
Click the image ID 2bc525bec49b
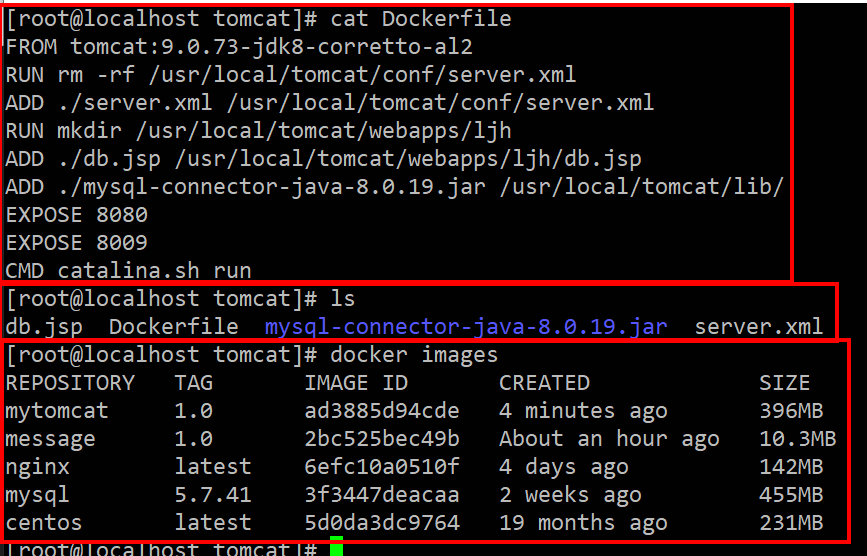[382, 439]
